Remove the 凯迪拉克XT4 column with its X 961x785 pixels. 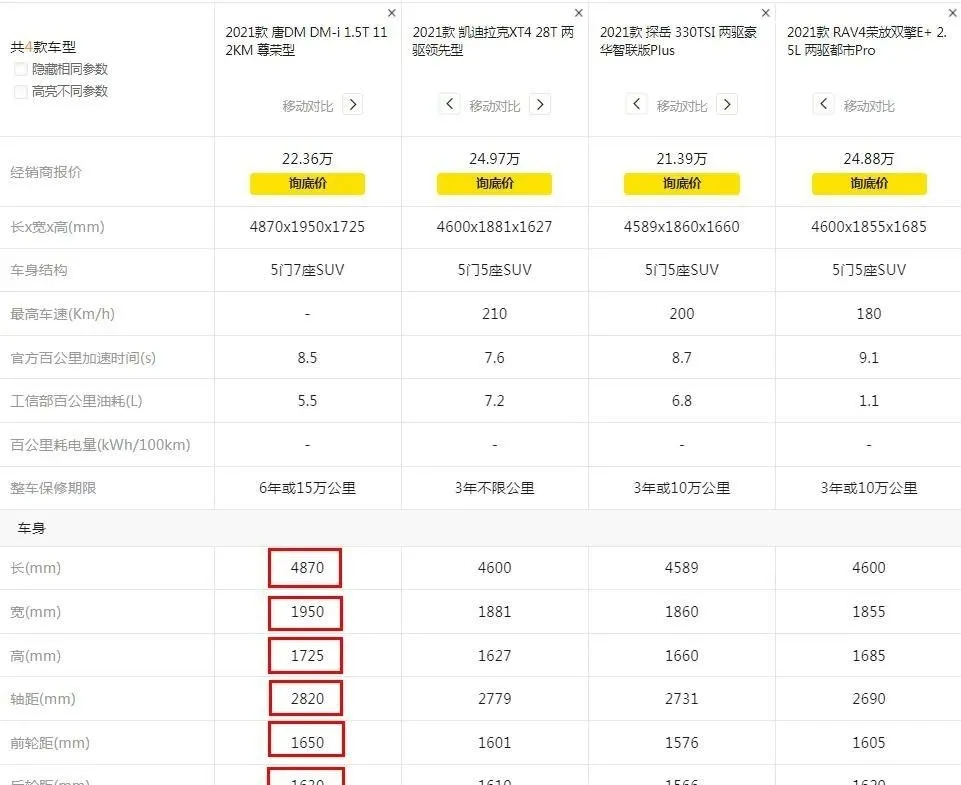pyautogui.click(x=579, y=13)
